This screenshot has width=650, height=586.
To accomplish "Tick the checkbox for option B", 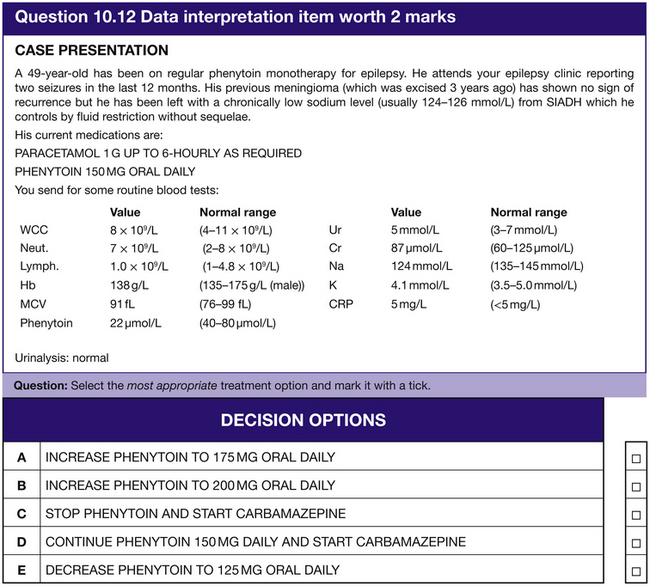I will 634,486.
